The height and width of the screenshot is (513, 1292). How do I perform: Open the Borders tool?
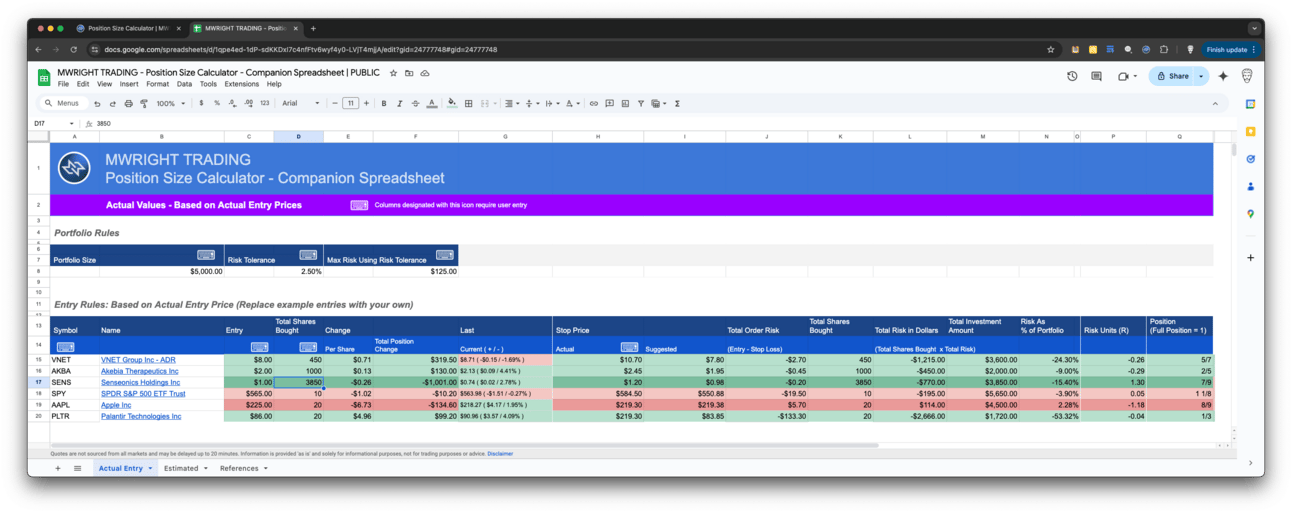pos(468,103)
